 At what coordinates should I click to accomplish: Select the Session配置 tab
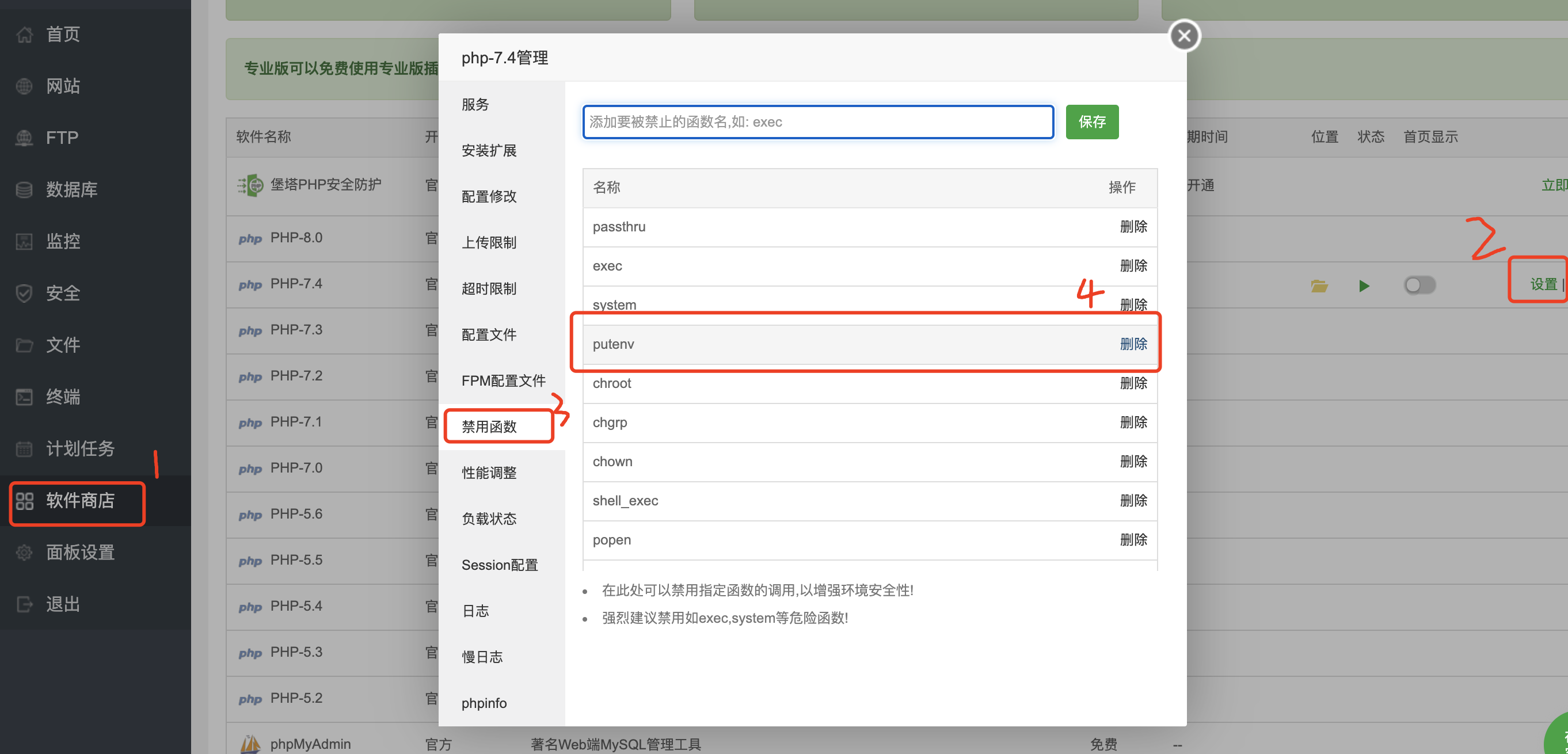[x=499, y=565]
